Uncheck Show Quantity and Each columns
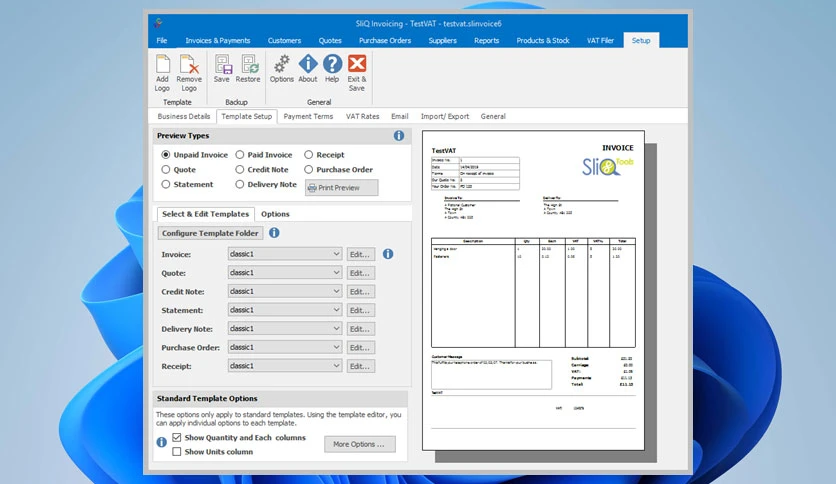Image resolution: width=836 pixels, height=484 pixels. [x=177, y=438]
